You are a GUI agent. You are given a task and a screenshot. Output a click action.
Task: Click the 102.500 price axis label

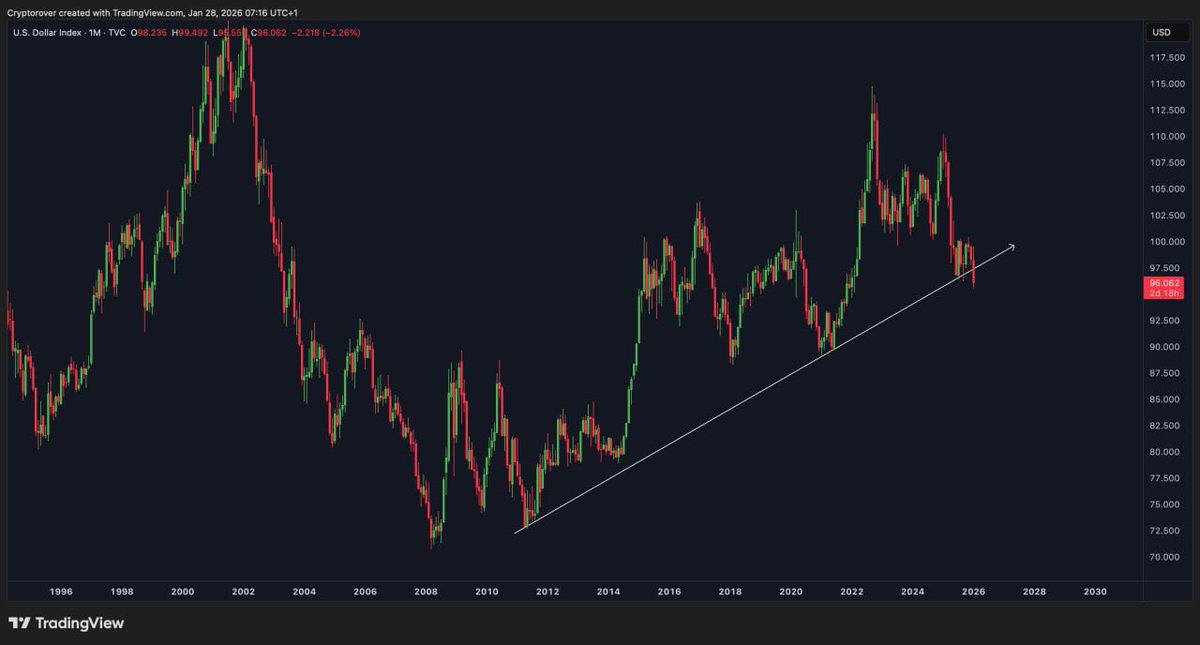pyautogui.click(x=1168, y=215)
